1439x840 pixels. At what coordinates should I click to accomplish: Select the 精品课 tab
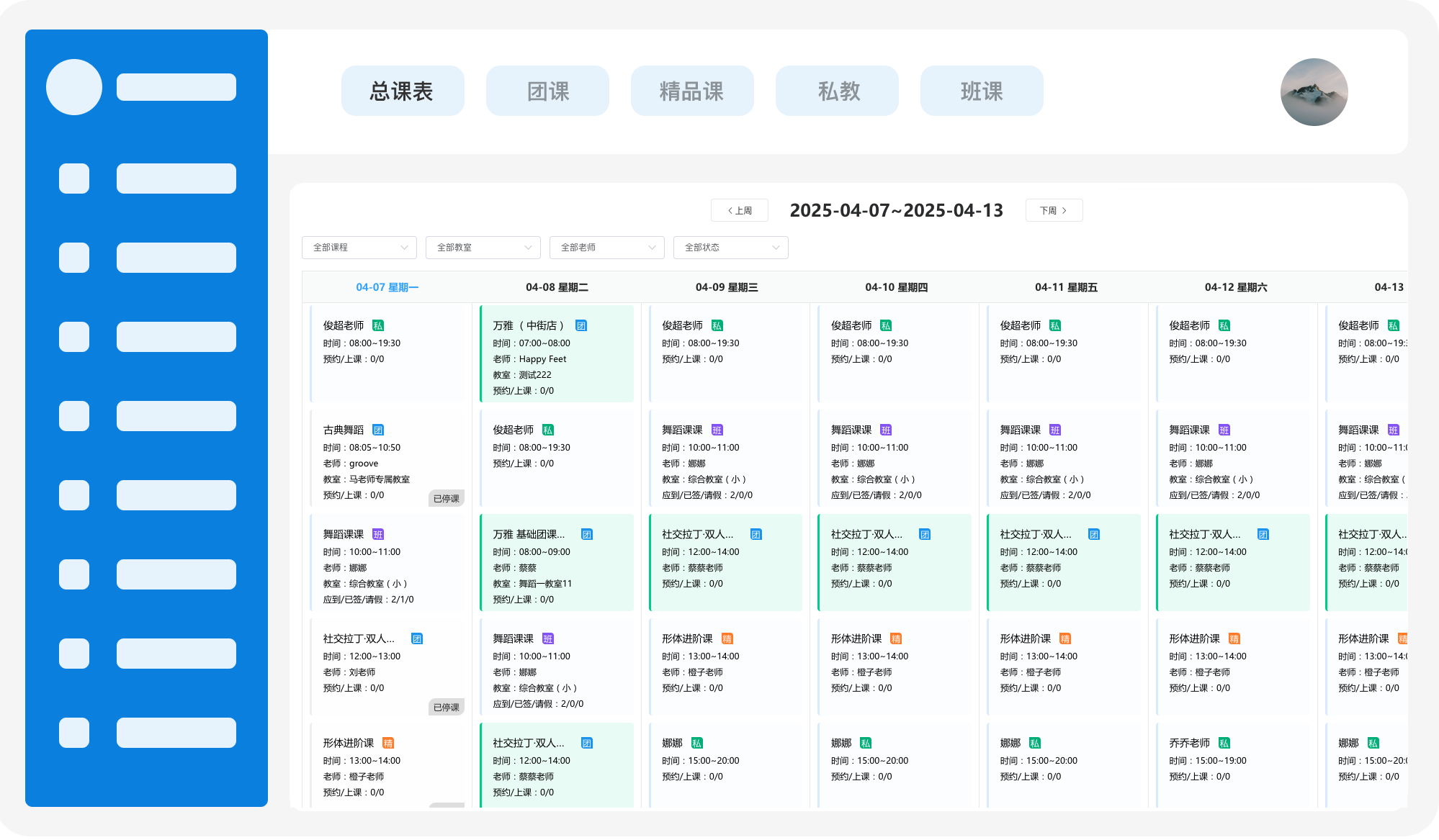pos(692,91)
